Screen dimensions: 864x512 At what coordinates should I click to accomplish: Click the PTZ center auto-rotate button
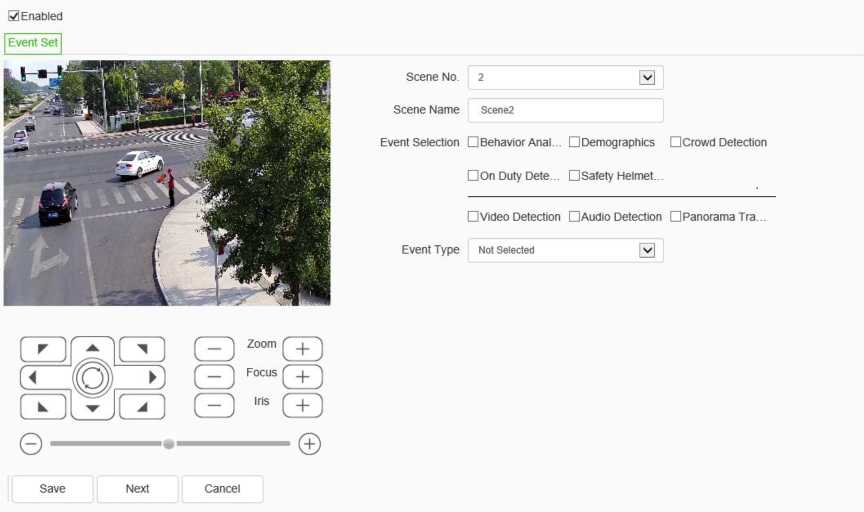pos(93,377)
